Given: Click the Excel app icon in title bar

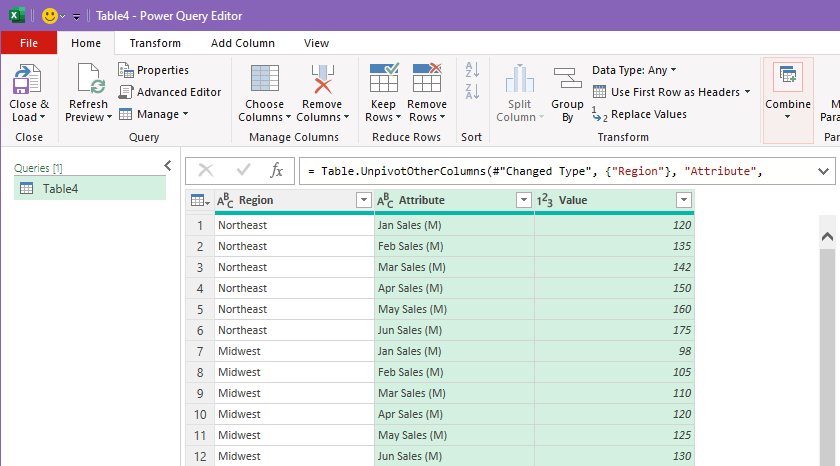Looking at the screenshot, I should pos(17,16).
